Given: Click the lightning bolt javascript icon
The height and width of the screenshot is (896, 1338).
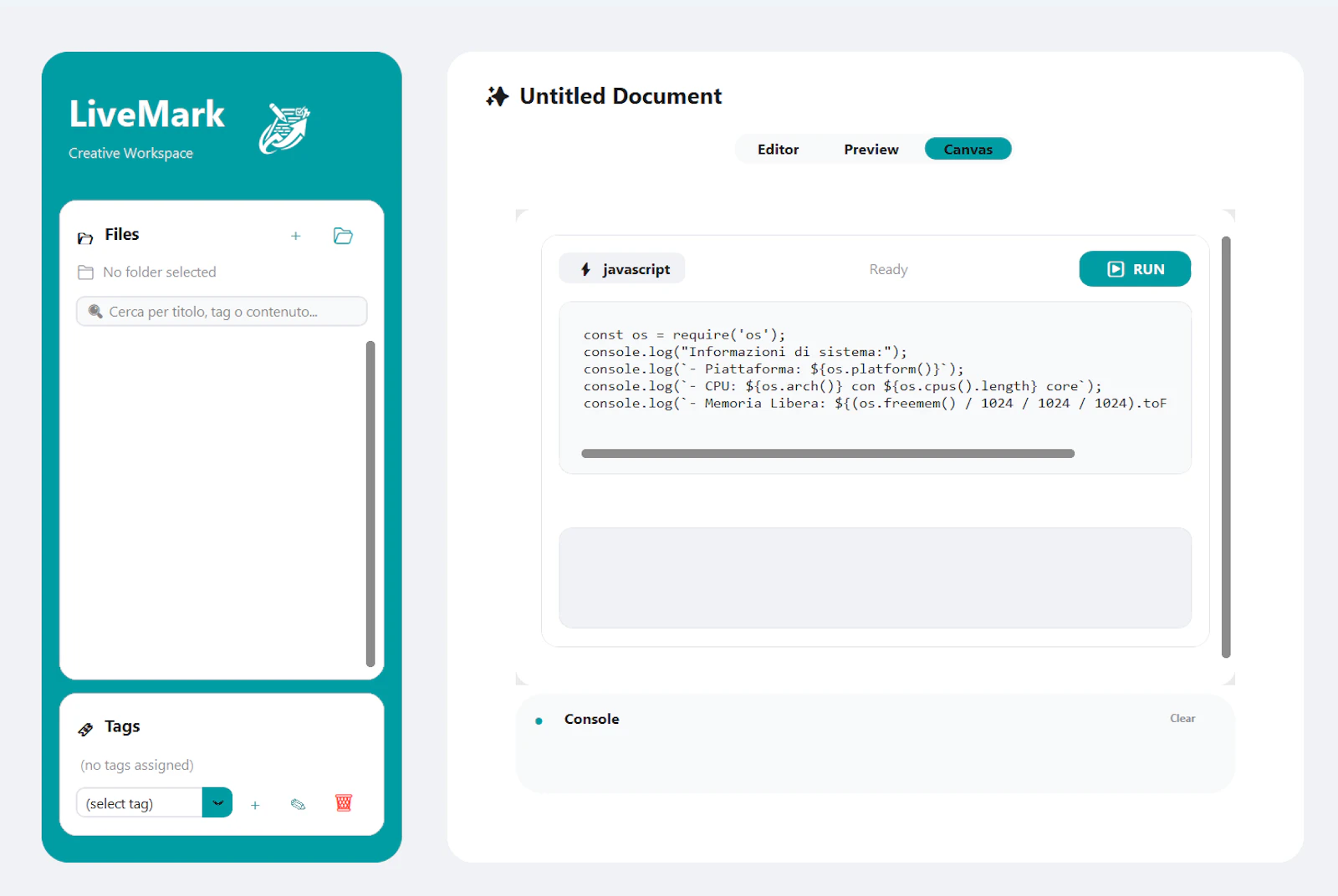Looking at the screenshot, I should tap(585, 269).
